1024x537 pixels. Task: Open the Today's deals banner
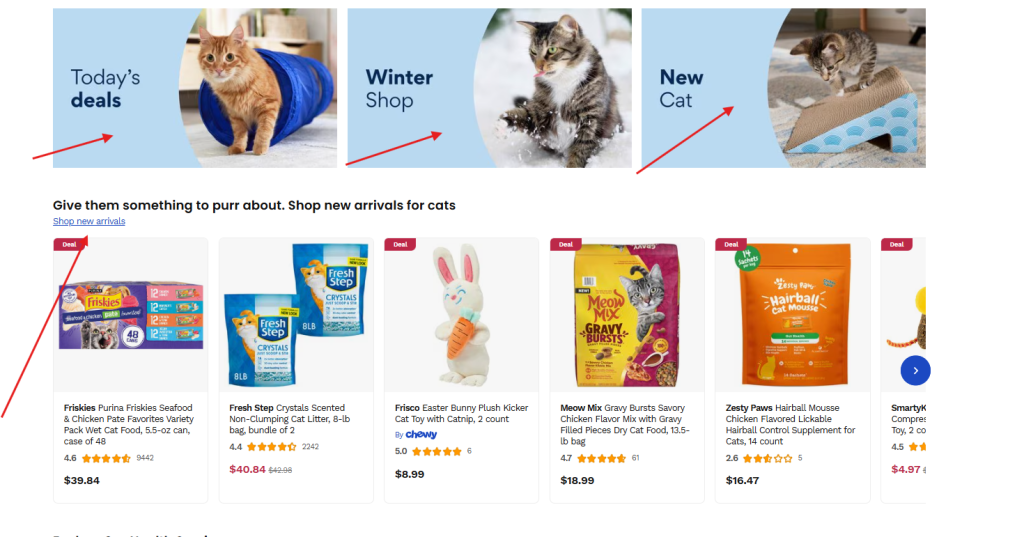(x=195, y=88)
